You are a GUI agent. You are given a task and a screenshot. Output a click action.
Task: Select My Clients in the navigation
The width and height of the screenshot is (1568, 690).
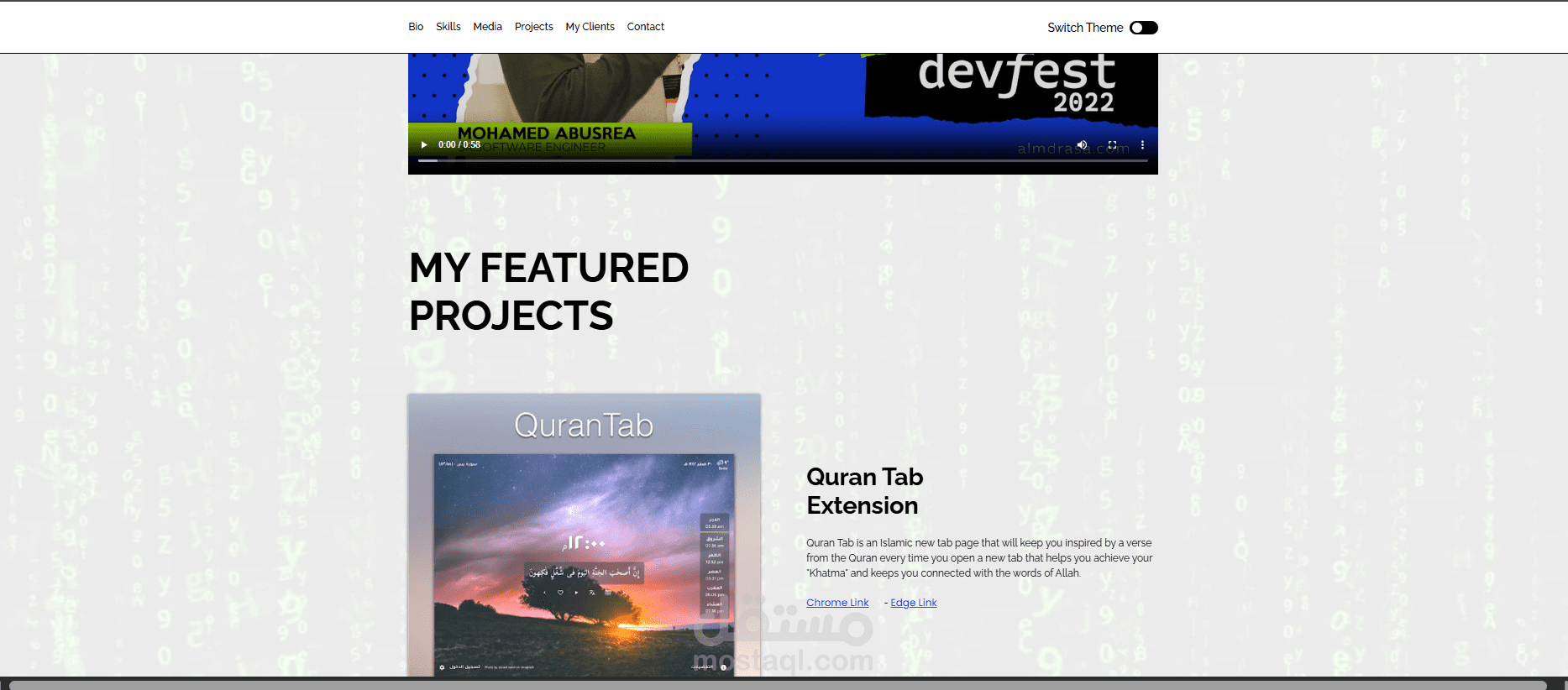point(590,27)
